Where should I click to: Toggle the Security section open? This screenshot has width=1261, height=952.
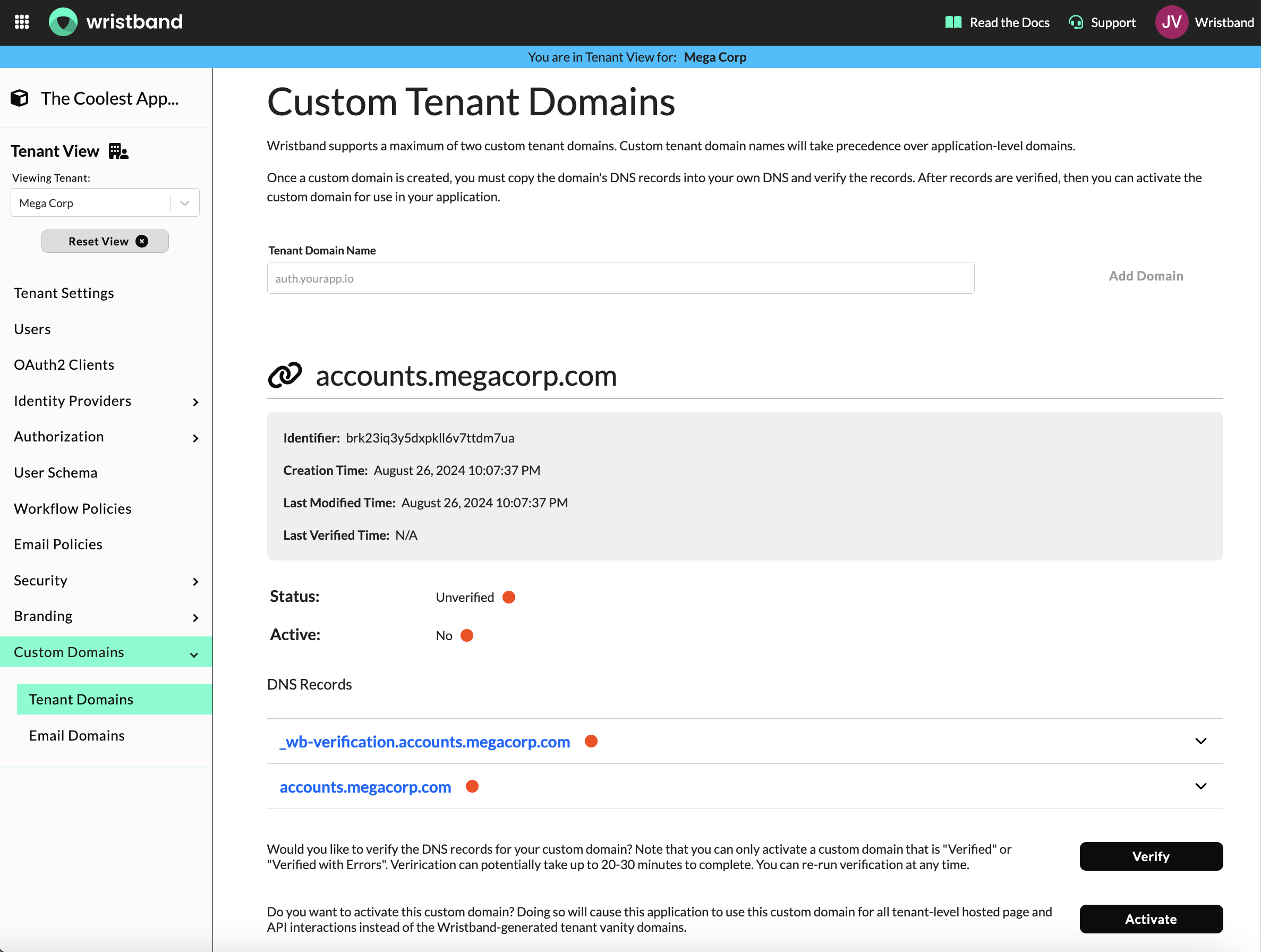pyautogui.click(x=105, y=579)
